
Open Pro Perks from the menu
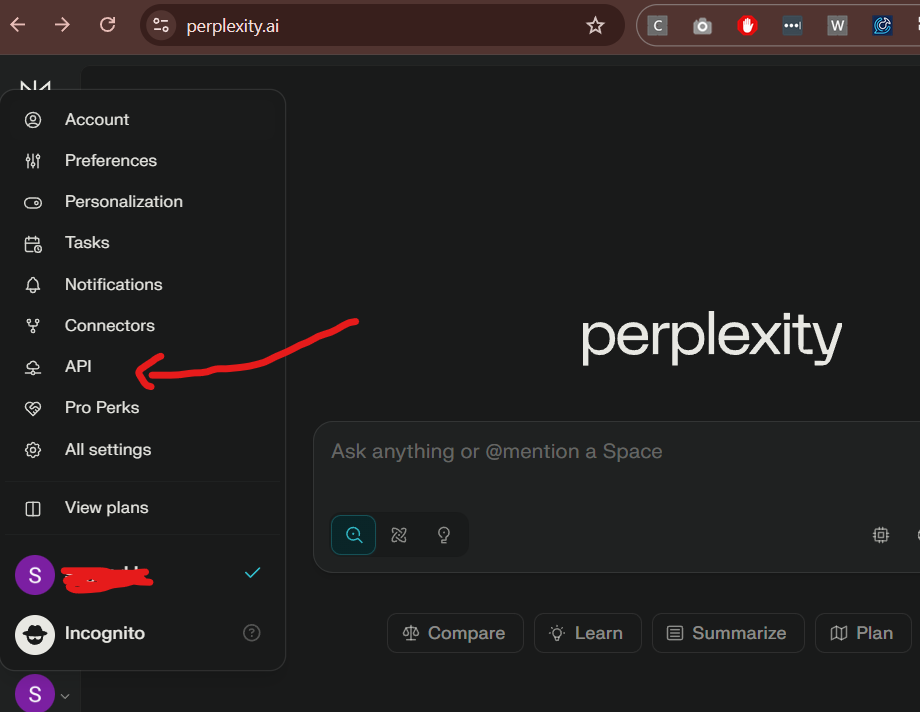pyautogui.click(x=143, y=408)
